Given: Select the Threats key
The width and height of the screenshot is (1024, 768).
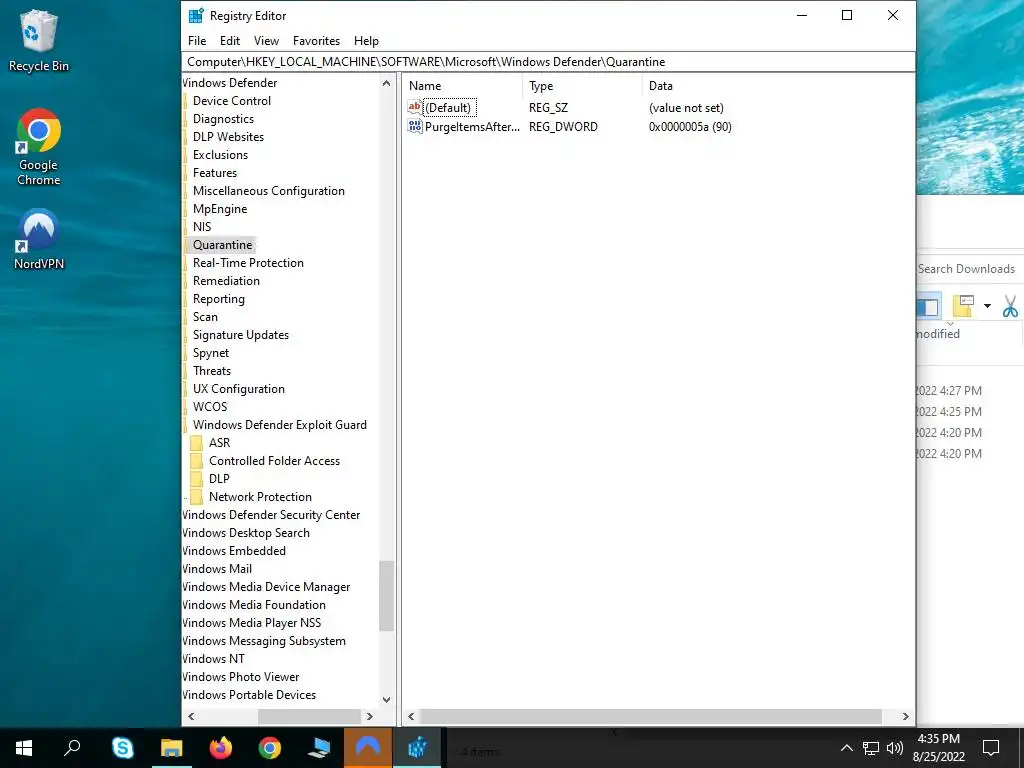Looking at the screenshot, I should 212,370.
